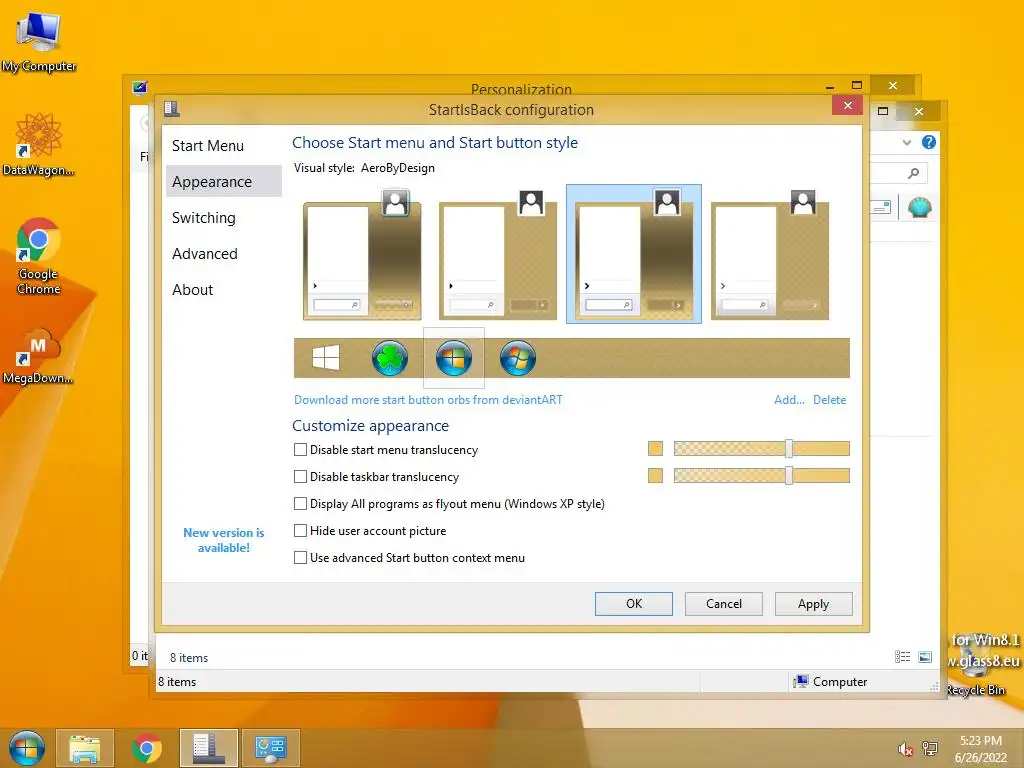Click the taskbar color swatch
1024x768 pixels.
[655, 475]
